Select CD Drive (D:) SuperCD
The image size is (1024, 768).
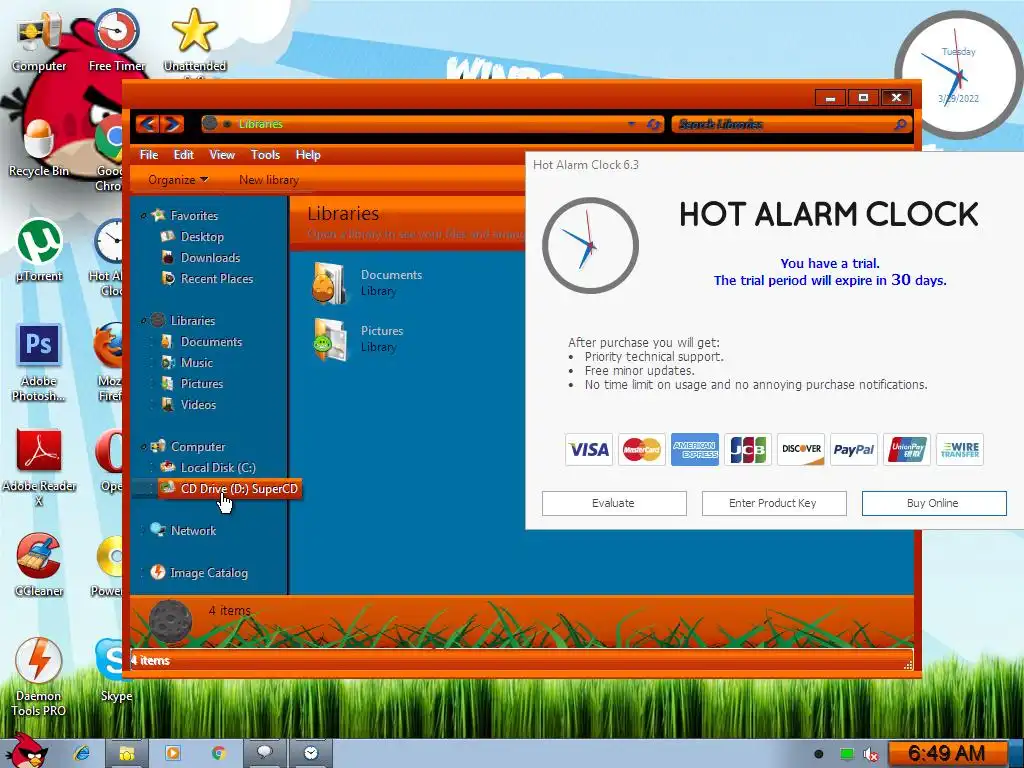tap(229, 488)
